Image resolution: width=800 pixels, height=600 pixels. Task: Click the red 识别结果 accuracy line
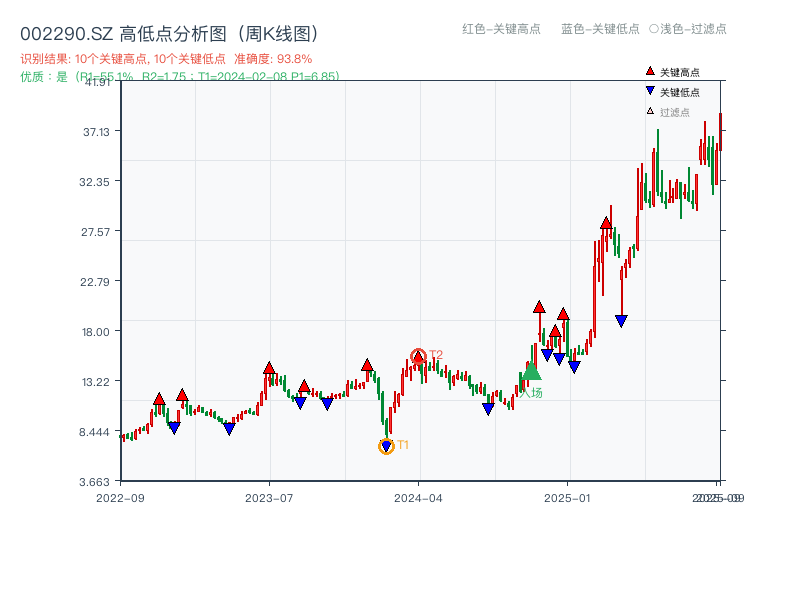pos(166,59)
